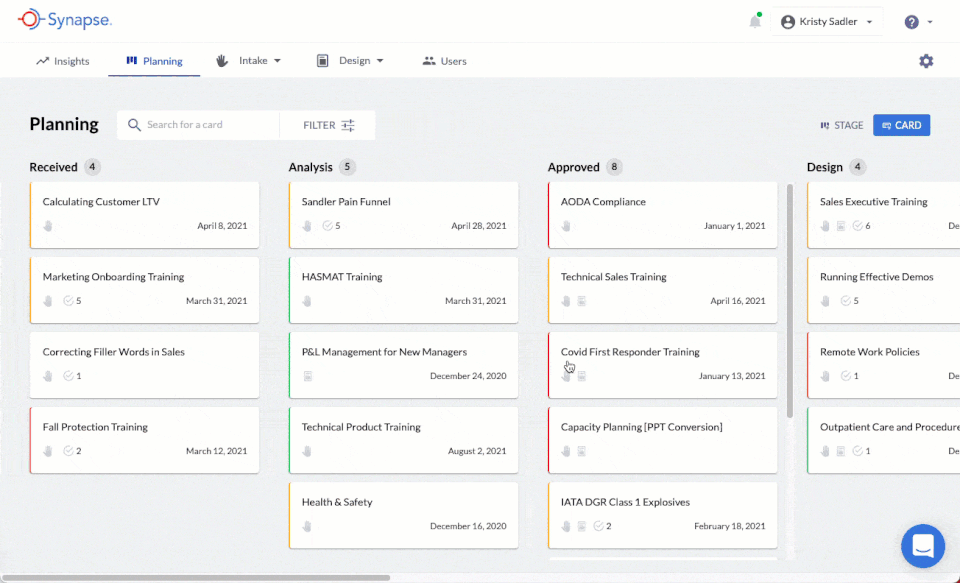Click task check icon on Running Effective Demos card
960x583 pixels.
click(846, 301)
